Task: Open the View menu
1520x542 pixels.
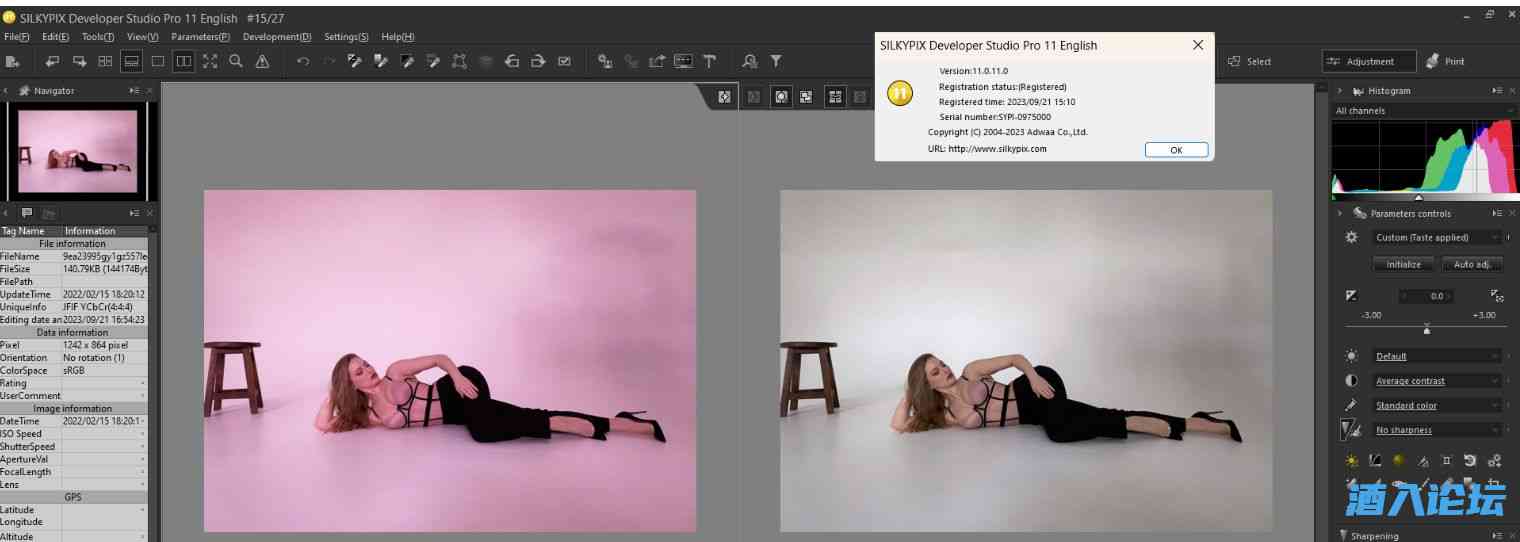Action: pos(143,37)
